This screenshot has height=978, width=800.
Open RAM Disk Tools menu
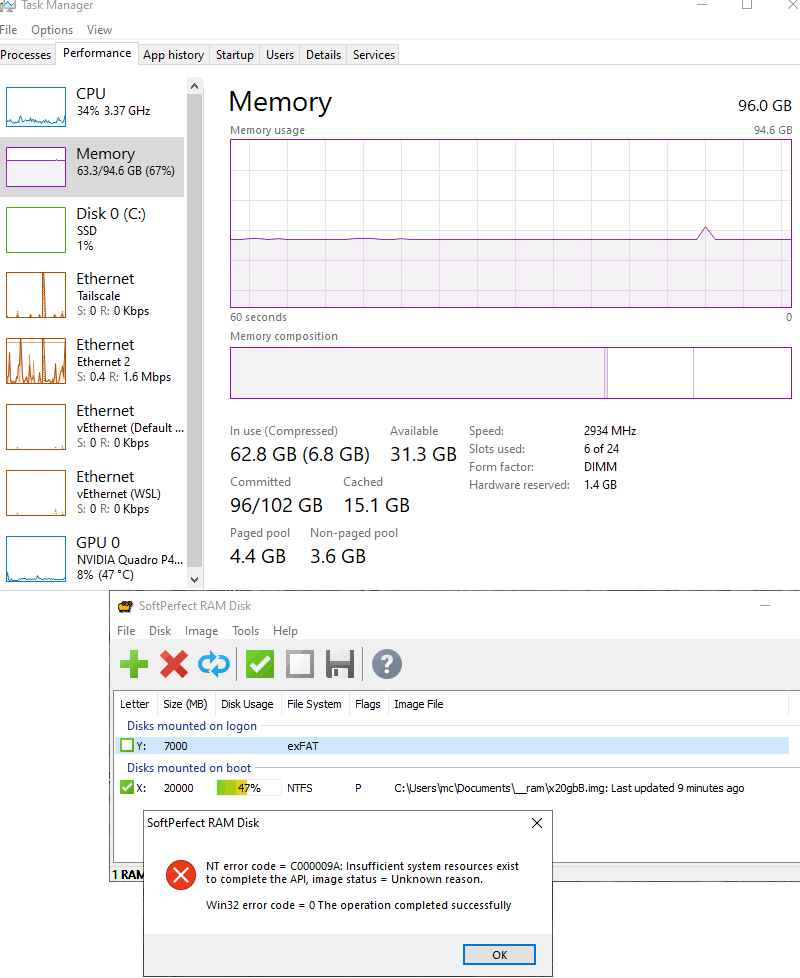click(x=245, y=631)
